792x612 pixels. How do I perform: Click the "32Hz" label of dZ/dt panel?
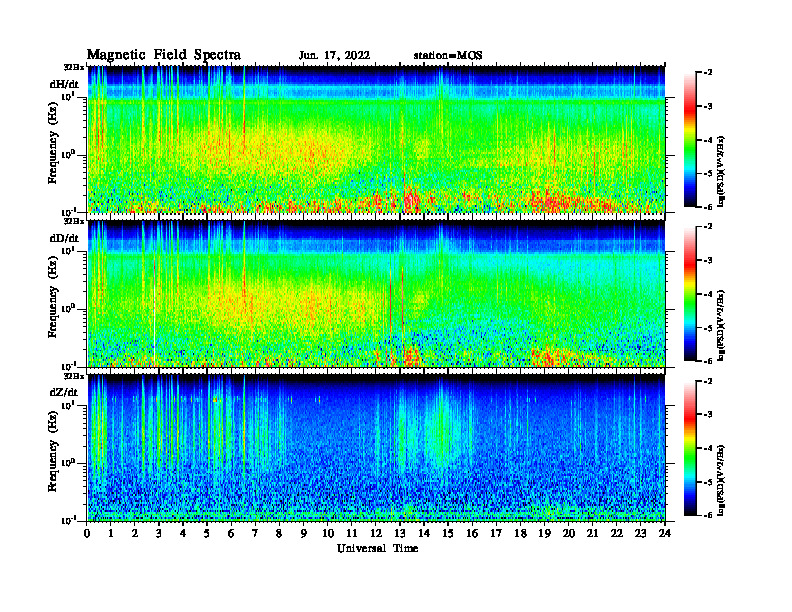pos(73,376)
